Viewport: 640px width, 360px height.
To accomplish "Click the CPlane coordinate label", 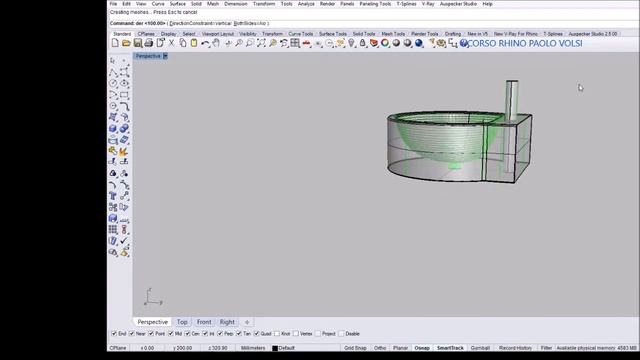I will (118, 348).
